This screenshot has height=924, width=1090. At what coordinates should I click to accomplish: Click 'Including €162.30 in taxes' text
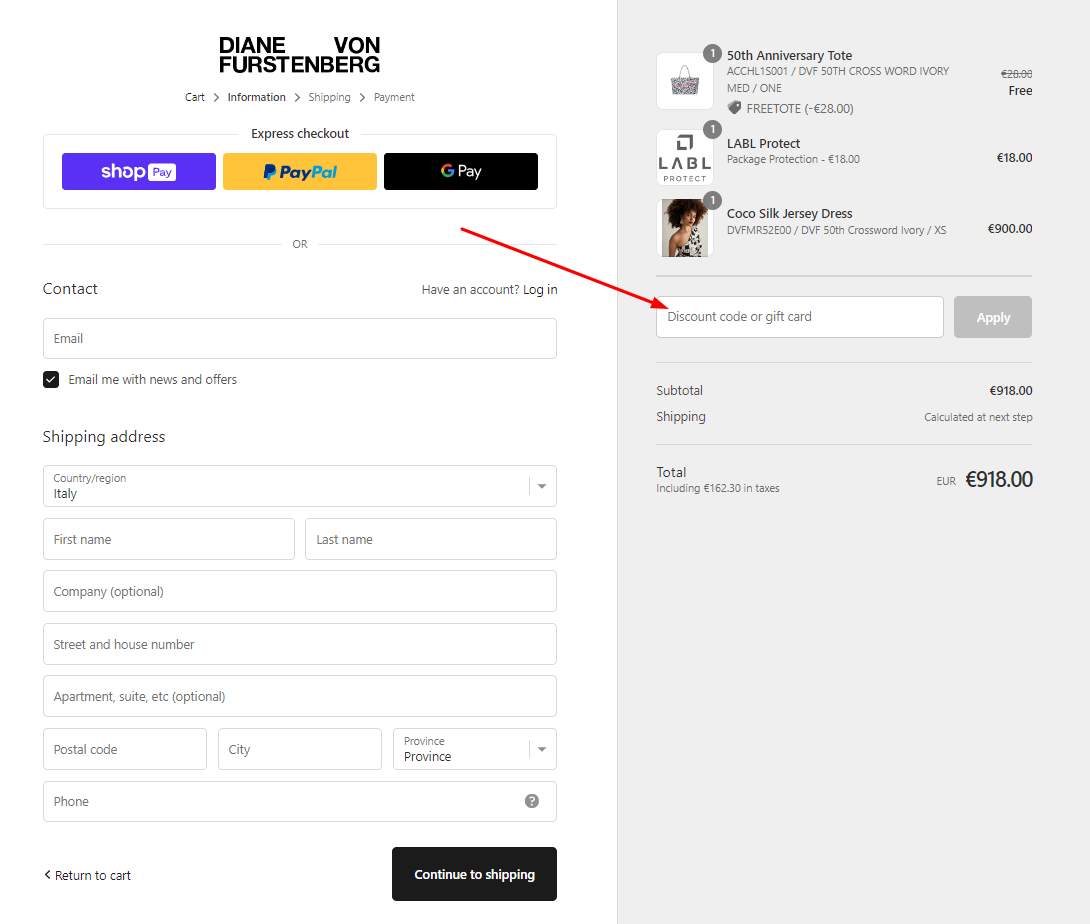coord(717,488)
